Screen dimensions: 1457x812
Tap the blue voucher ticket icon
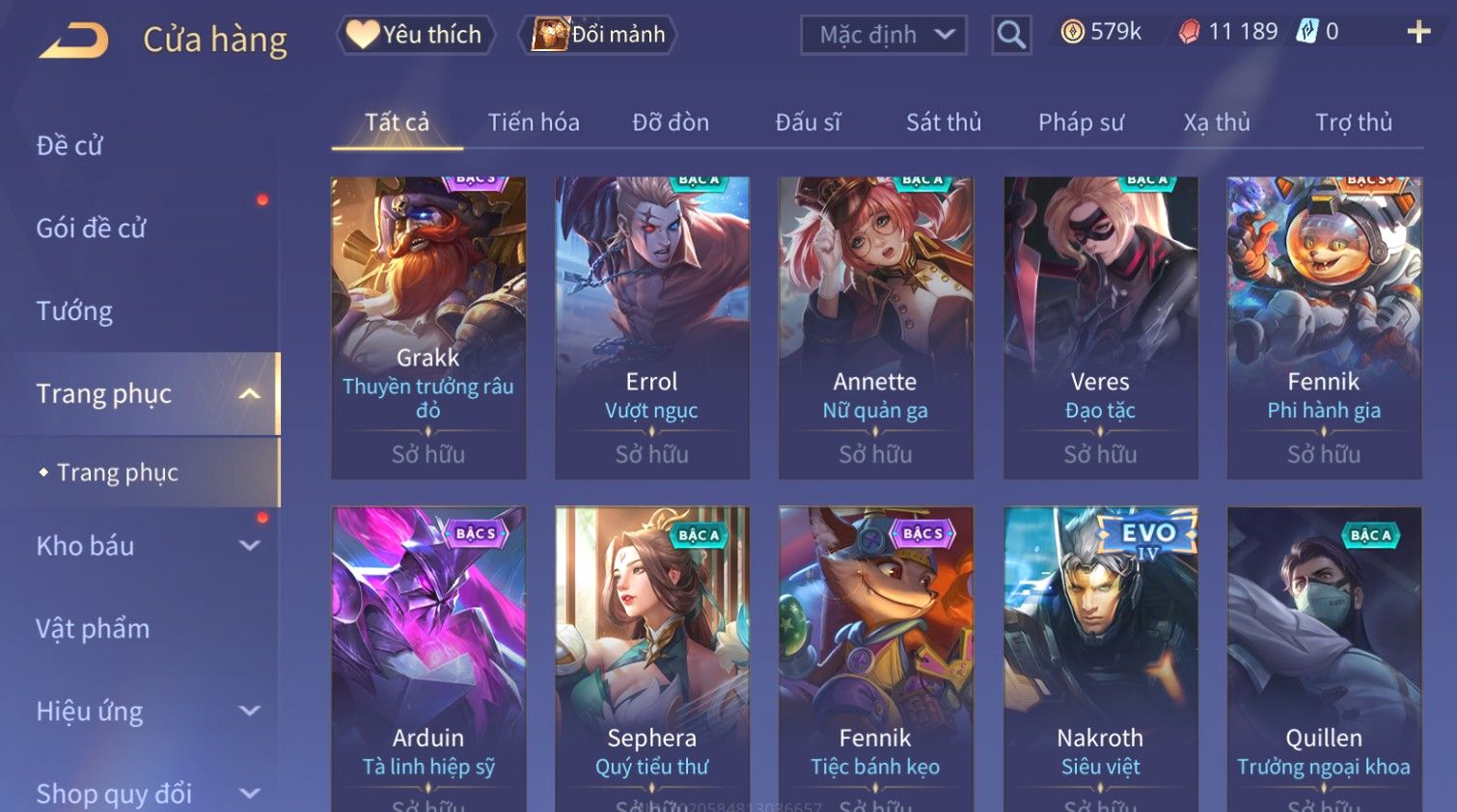pos(1306,31)
